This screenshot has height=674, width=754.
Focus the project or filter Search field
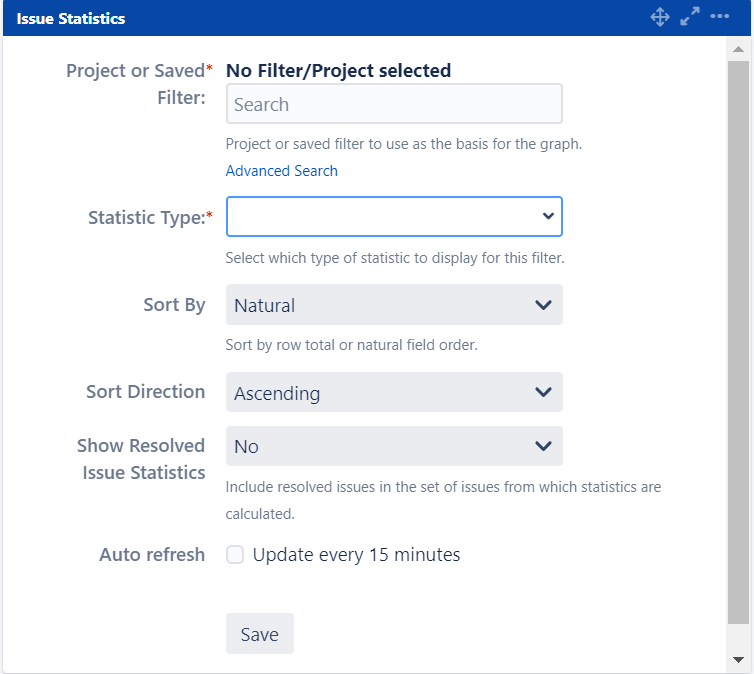(x=394, y=104)
